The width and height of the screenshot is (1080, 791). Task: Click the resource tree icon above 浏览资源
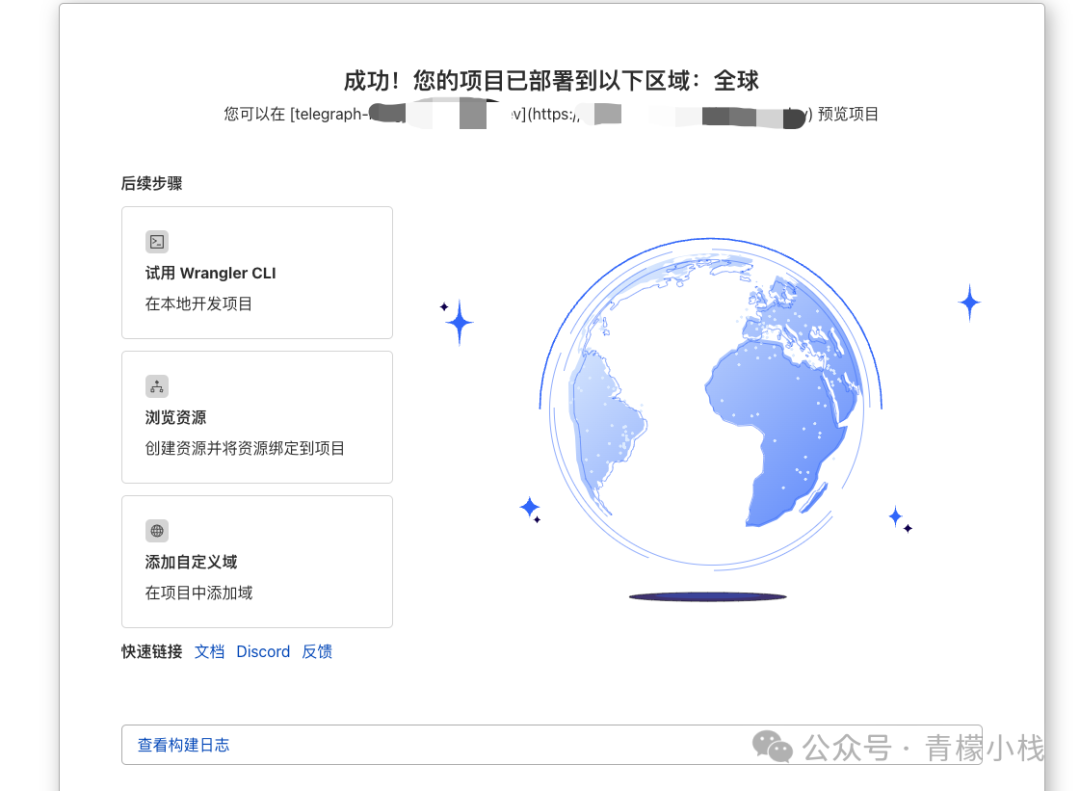click(x=157, y=386)
